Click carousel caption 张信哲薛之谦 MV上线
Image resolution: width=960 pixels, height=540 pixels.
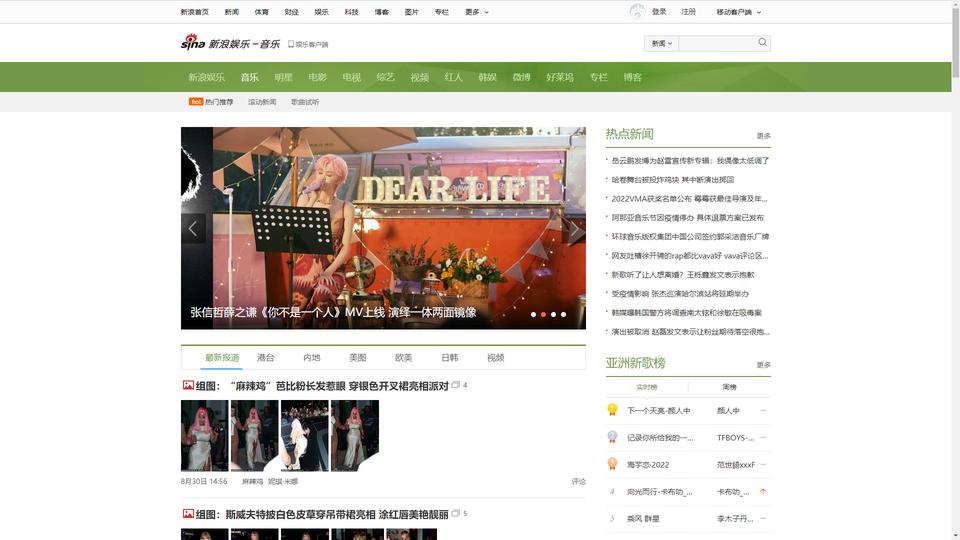[x=333, y=312]
